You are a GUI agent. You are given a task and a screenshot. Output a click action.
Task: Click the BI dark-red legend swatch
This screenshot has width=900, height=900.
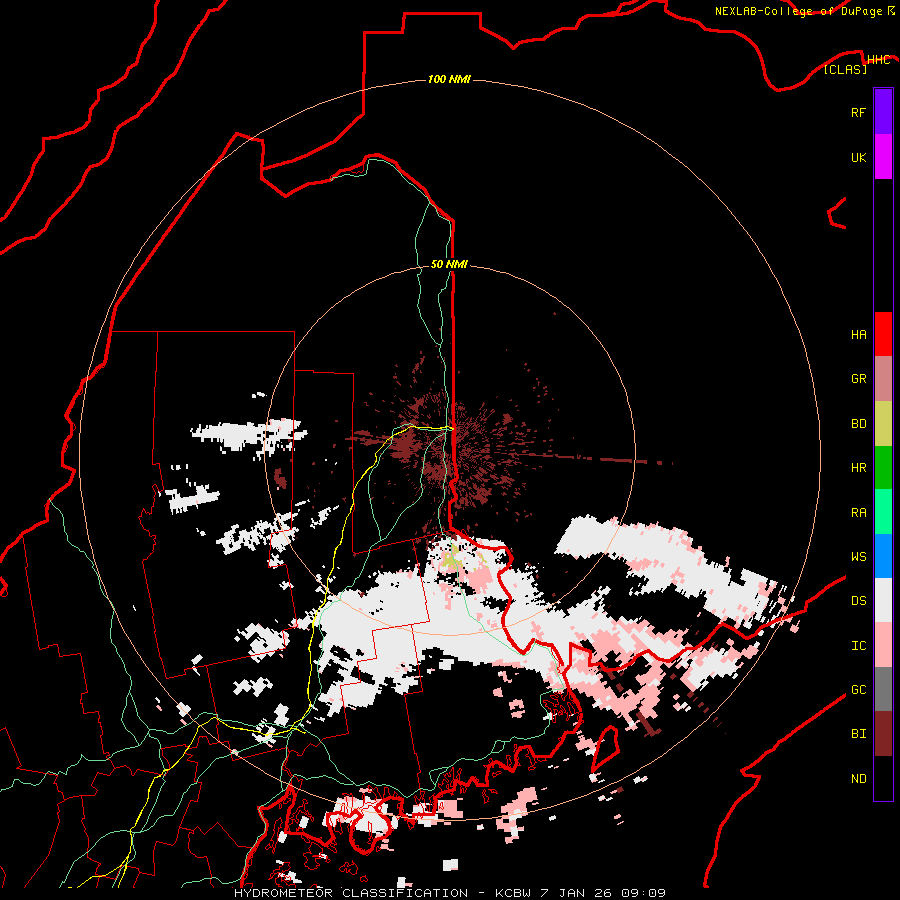click(x=883, y=734)
